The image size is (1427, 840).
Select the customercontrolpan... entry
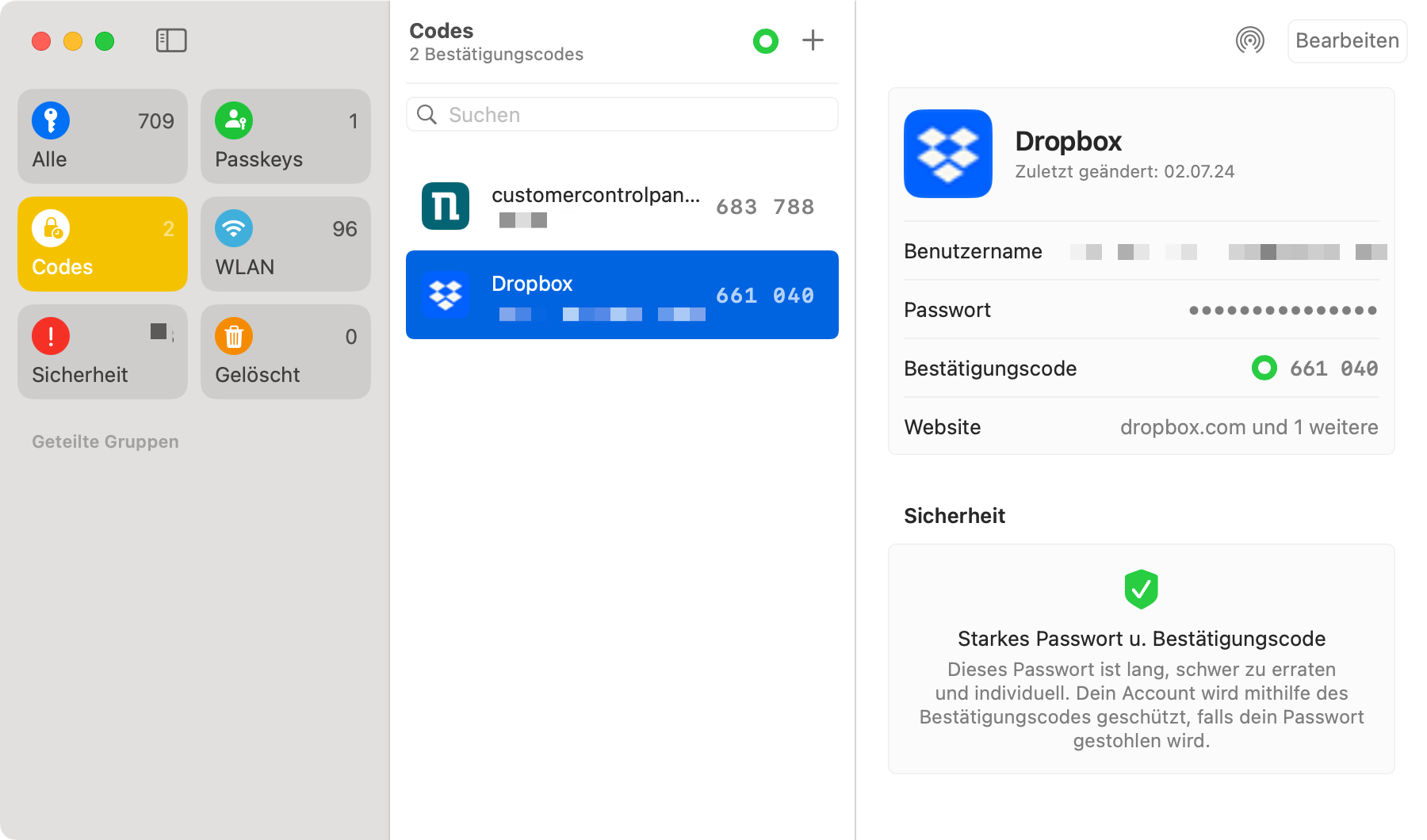(622, 206)
